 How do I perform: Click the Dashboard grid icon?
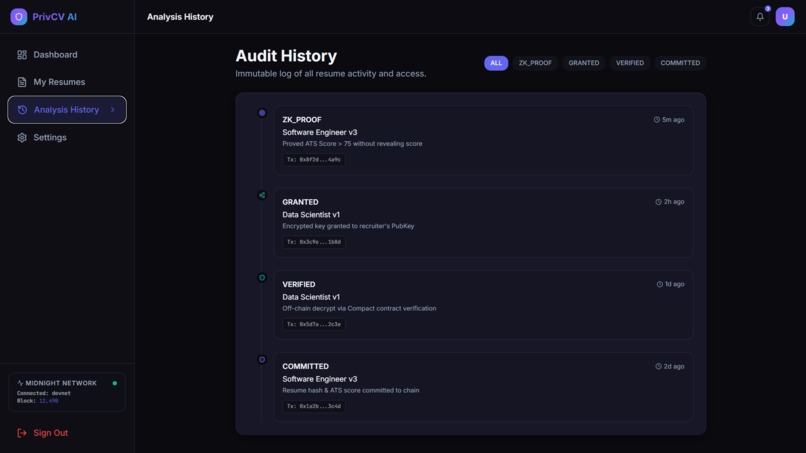point(22,55)
